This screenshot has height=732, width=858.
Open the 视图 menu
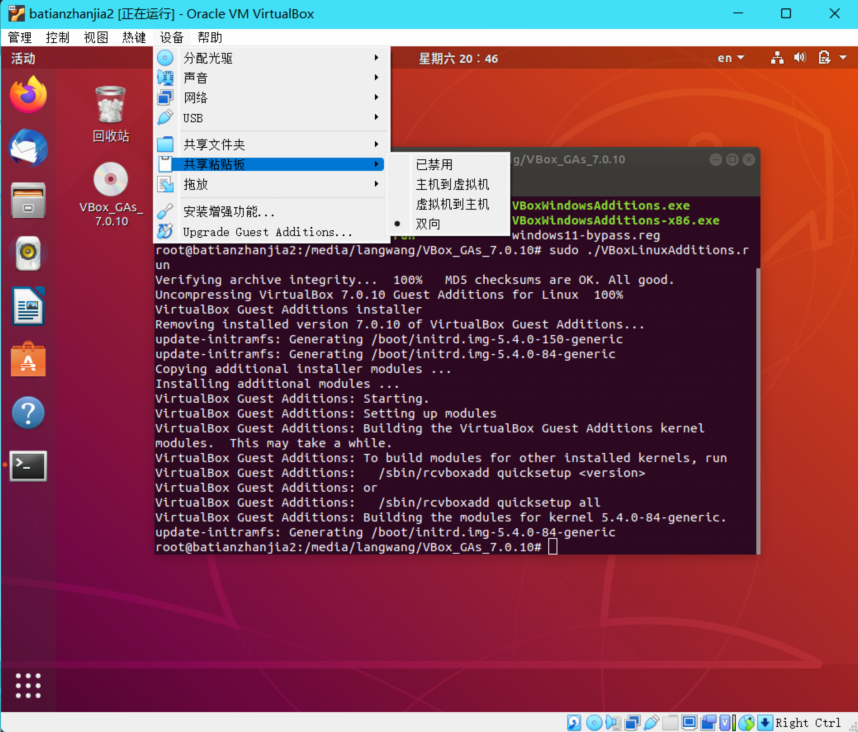[96, 37]
